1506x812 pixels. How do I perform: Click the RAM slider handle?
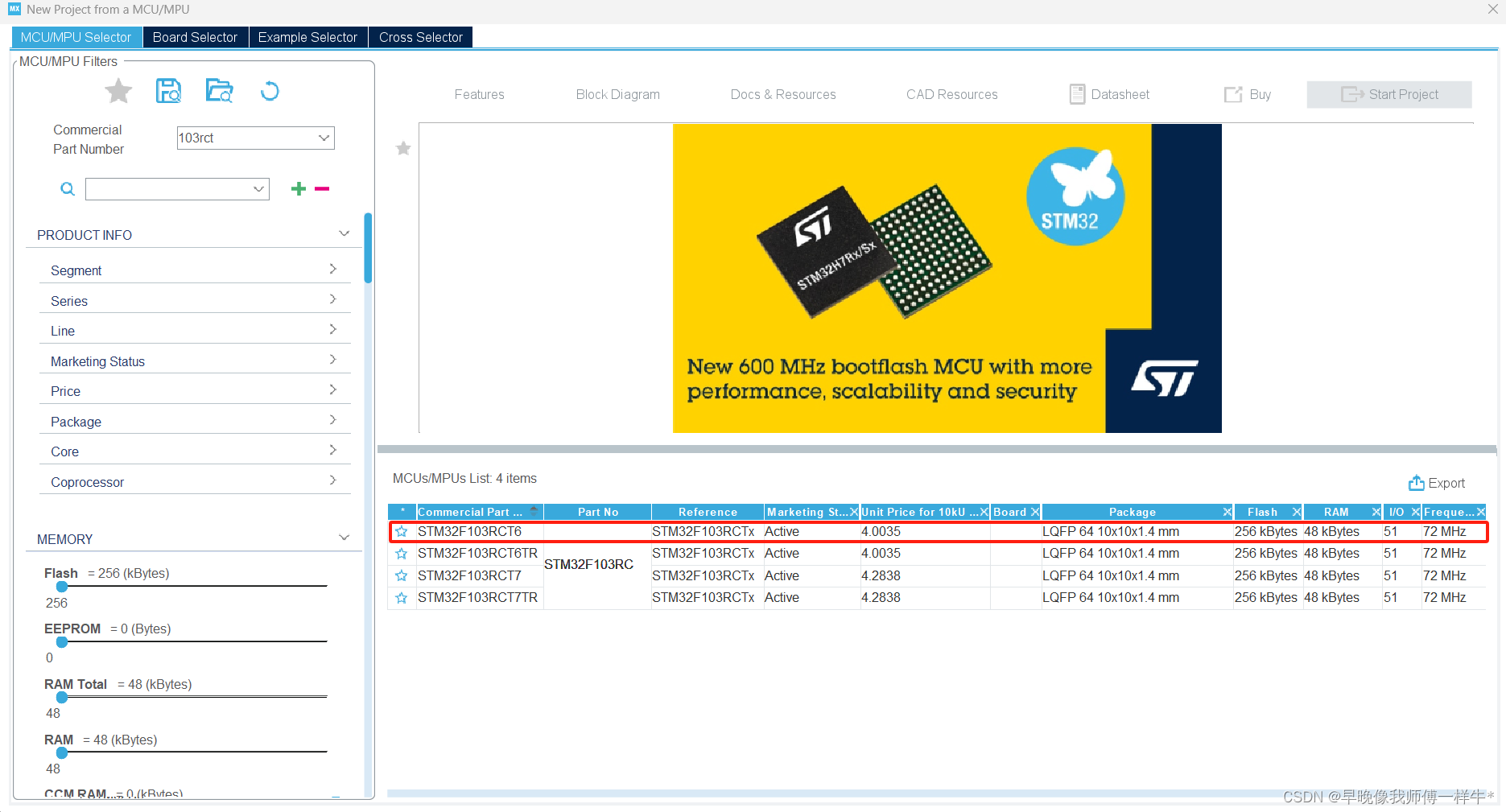62,753
